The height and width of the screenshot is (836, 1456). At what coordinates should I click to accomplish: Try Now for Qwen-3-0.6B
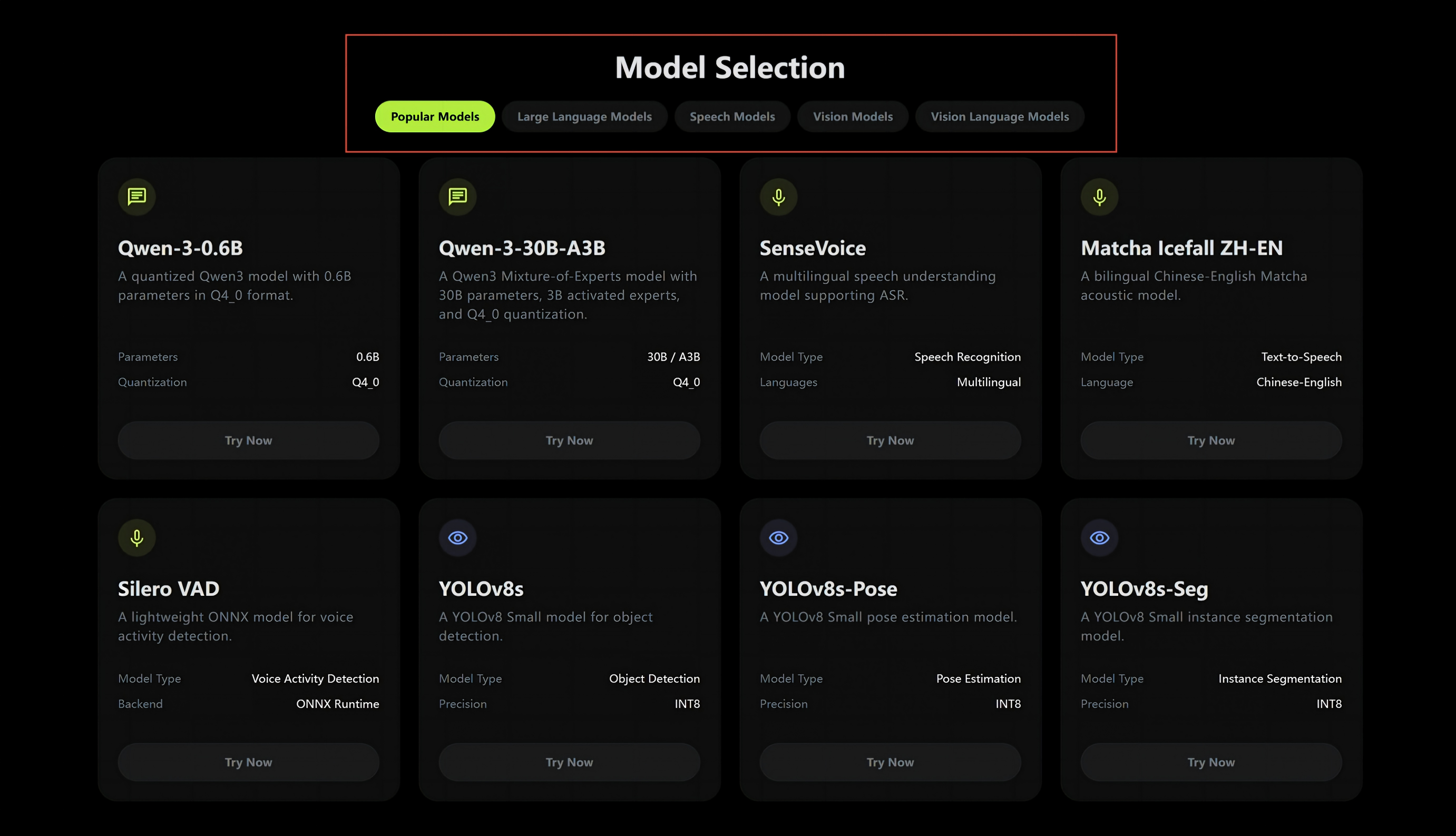click(x=249, y=440)
